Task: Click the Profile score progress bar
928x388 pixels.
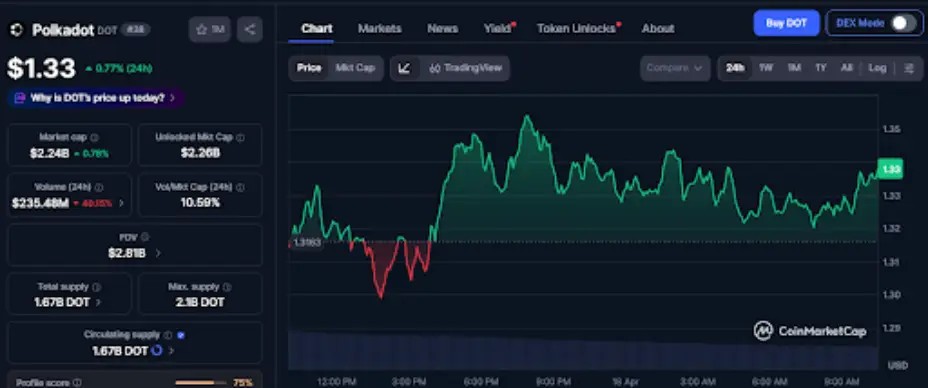Action: click(202, 383)
